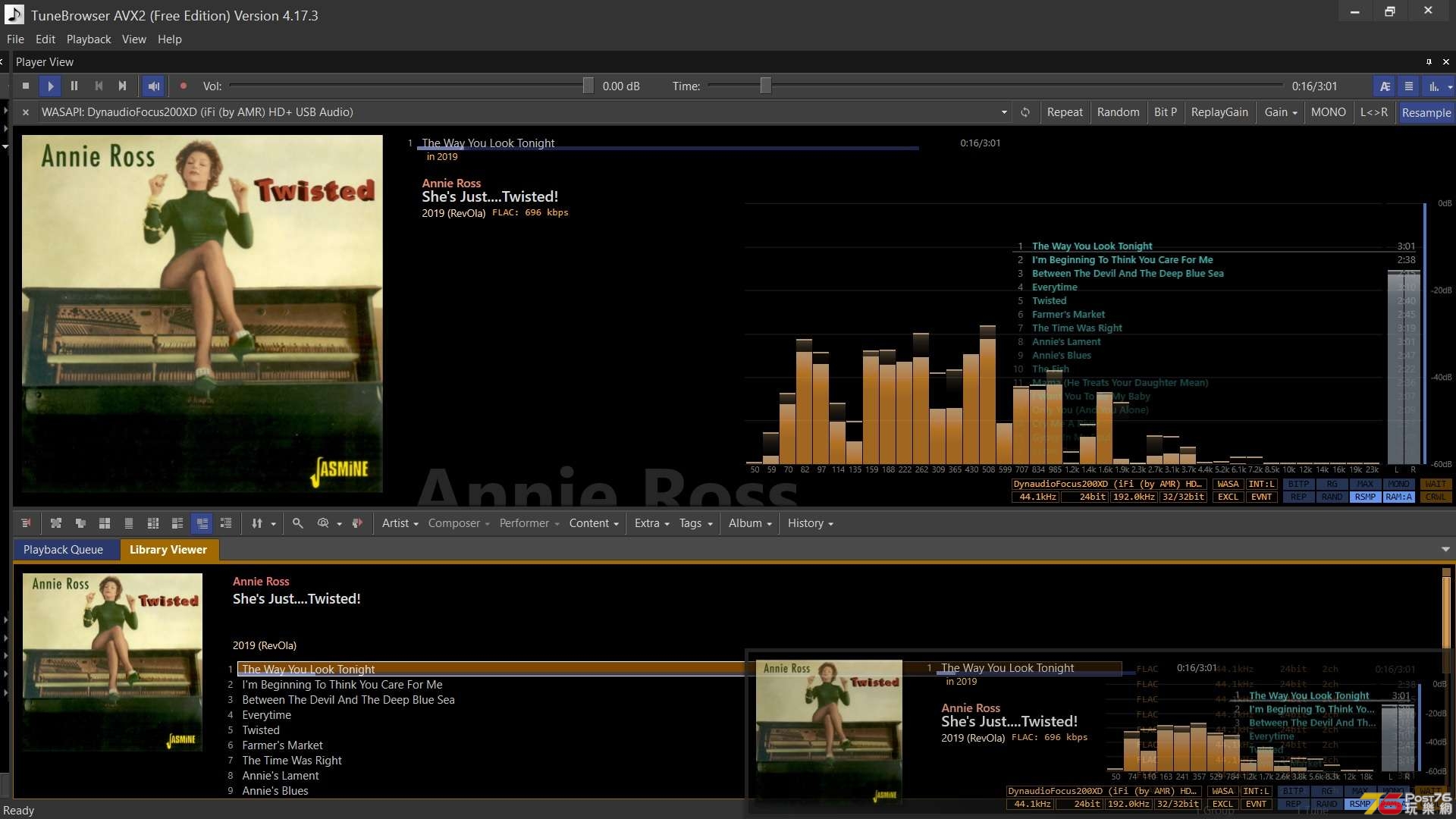Screen dimensions: 1456x819
Task: Click the text style icon in player toolbar
Action: pos(1385,86)
